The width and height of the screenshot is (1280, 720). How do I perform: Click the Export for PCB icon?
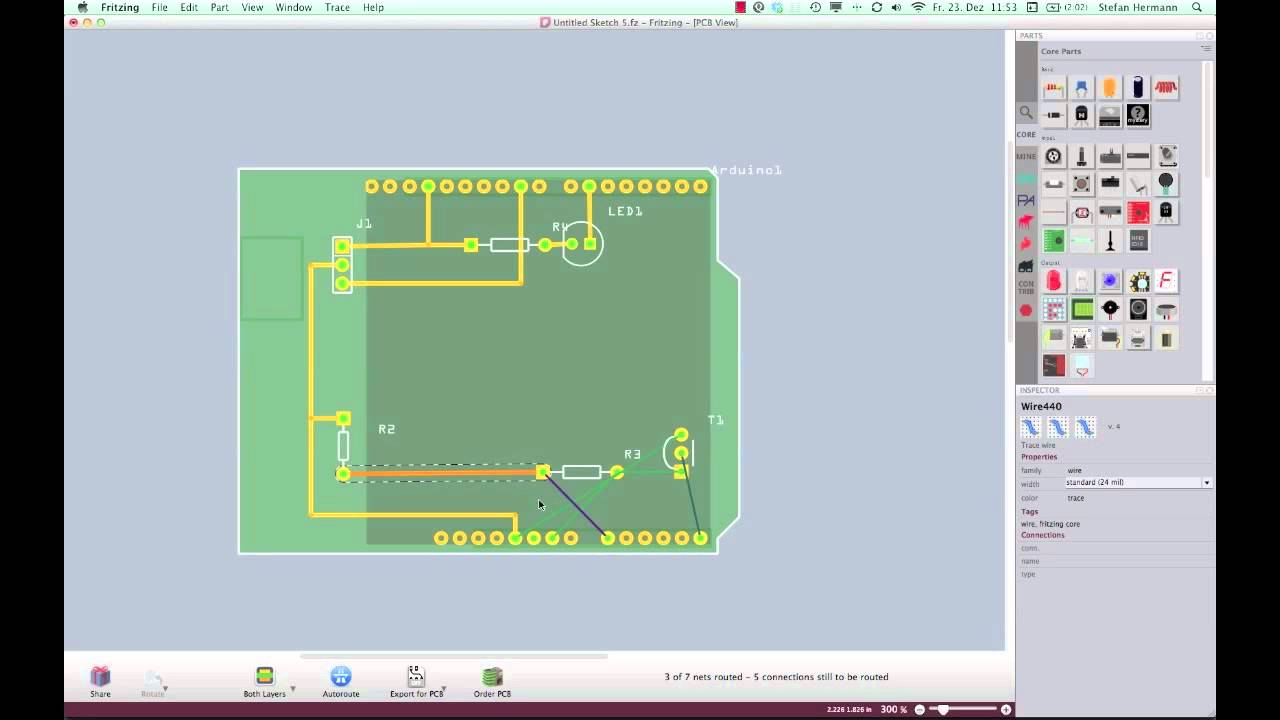[416, 677]
